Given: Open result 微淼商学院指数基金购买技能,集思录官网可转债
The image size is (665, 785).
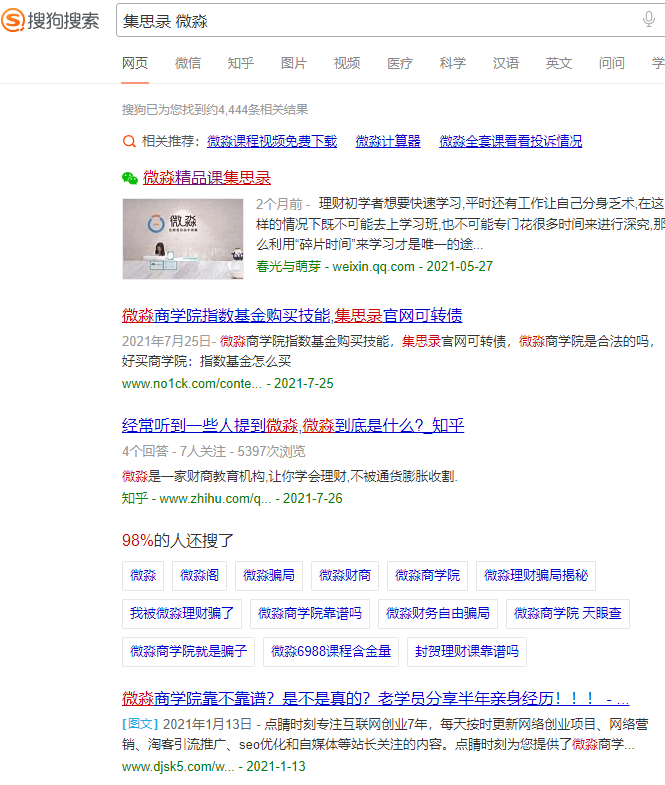Looking at the screenshot, I should pyautogui.click(x=292, y=315).
